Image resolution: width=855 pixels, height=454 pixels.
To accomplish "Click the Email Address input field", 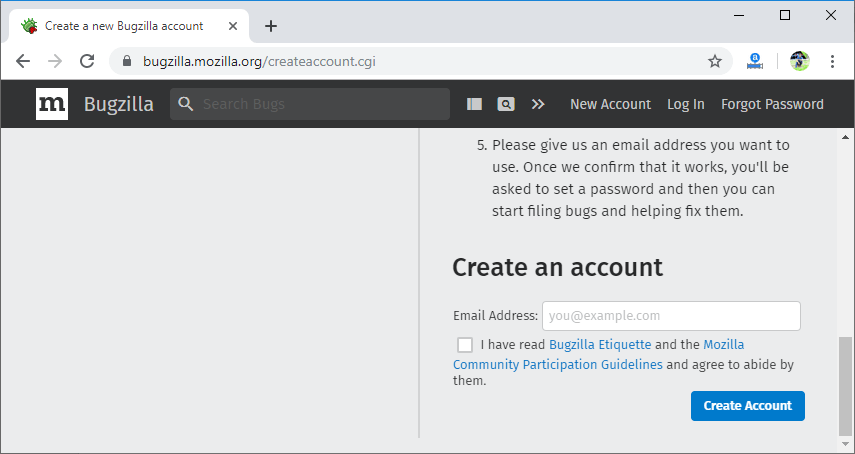I will (x=671, y=316).
